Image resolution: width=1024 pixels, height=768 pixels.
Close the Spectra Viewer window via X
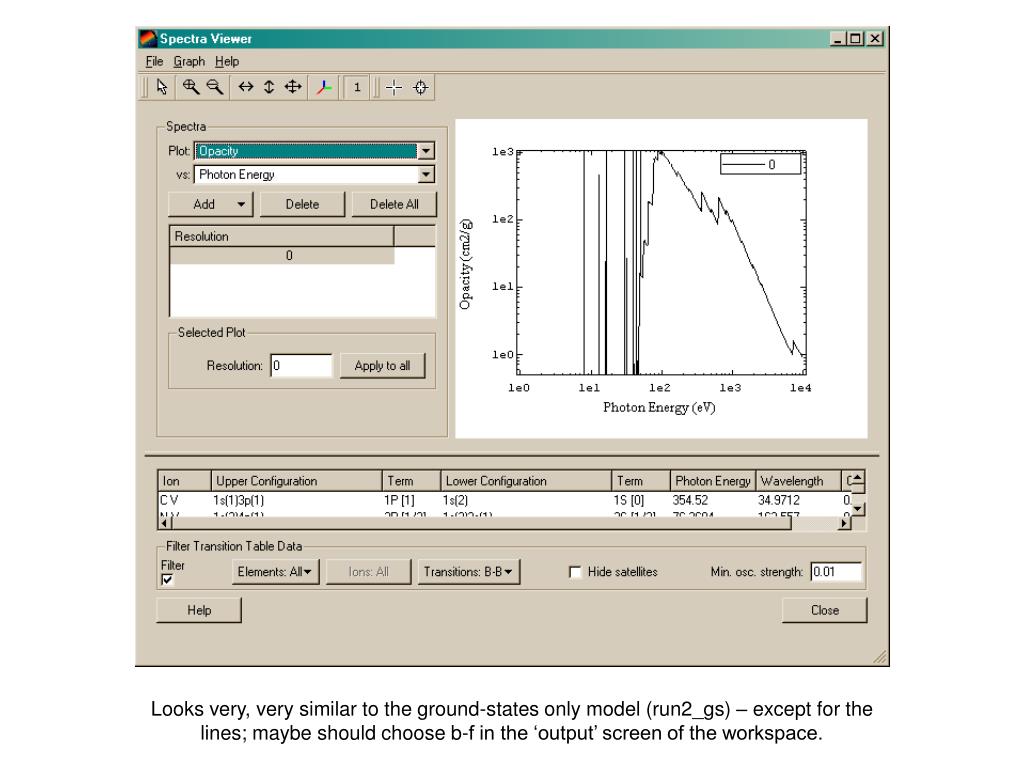875,39
